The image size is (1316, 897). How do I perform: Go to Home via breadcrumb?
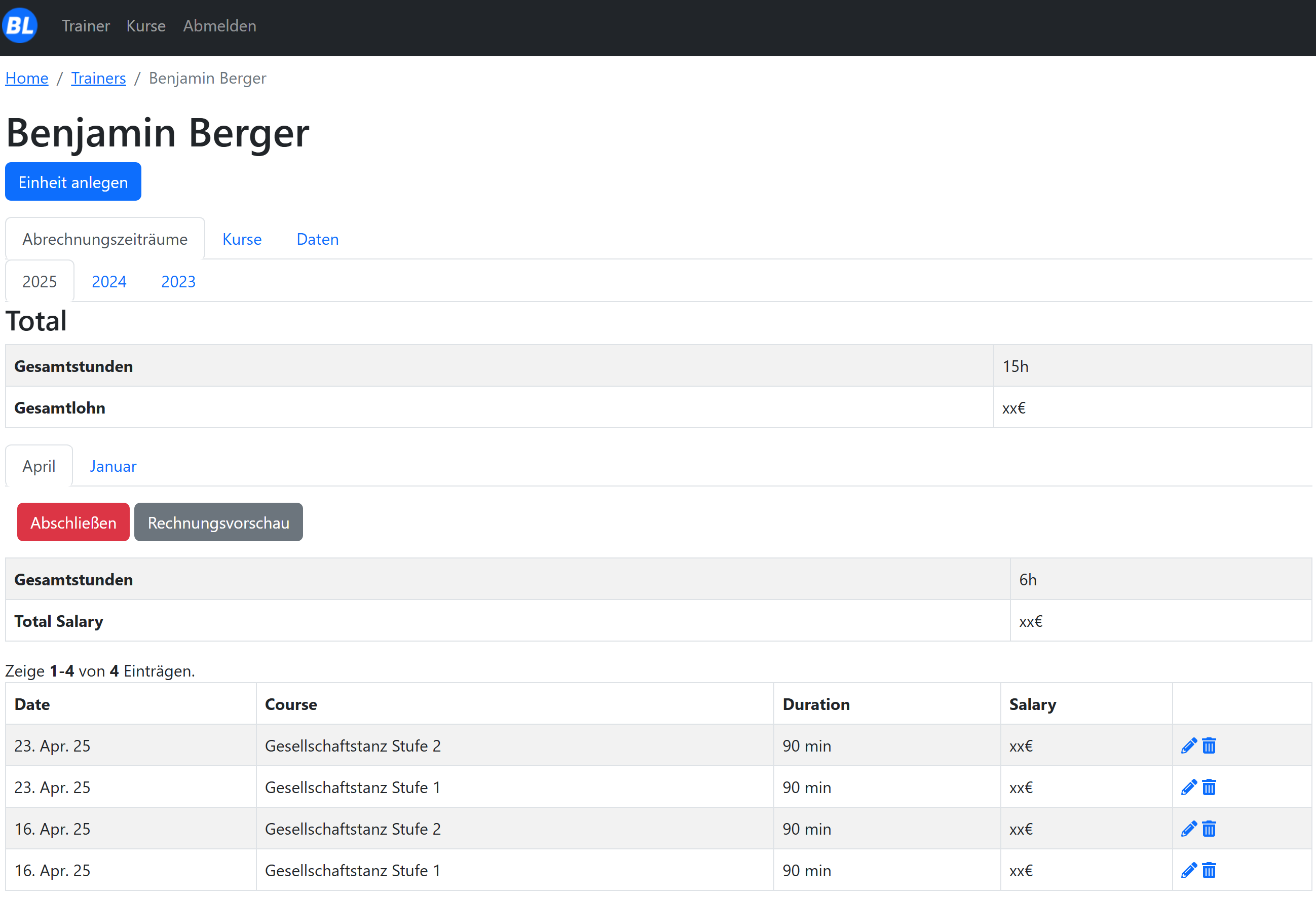point(27,78)
